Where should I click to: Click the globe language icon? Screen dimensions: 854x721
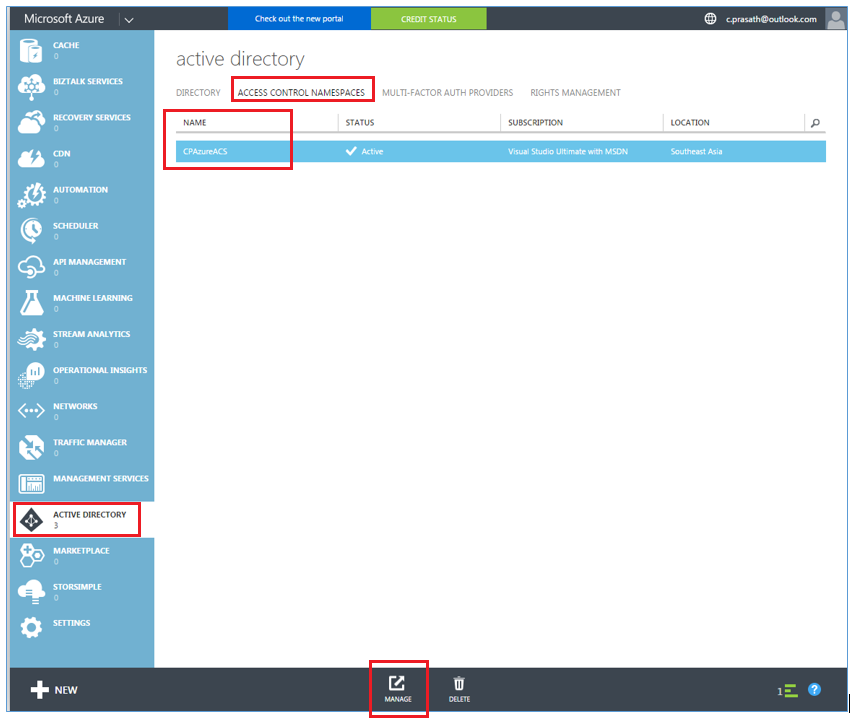coord(710,19)
